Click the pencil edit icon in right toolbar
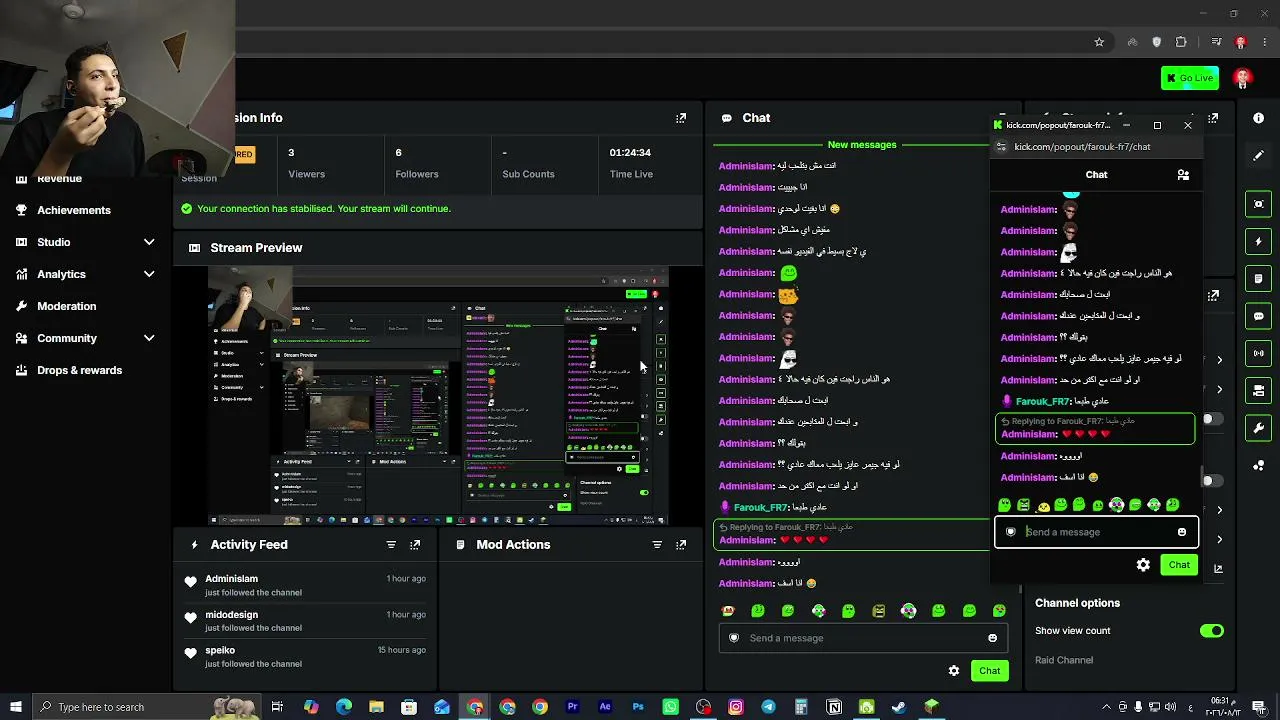The height and width of the screenshot is (720, 1280). pyautogui.click(x=1258, y=156)
